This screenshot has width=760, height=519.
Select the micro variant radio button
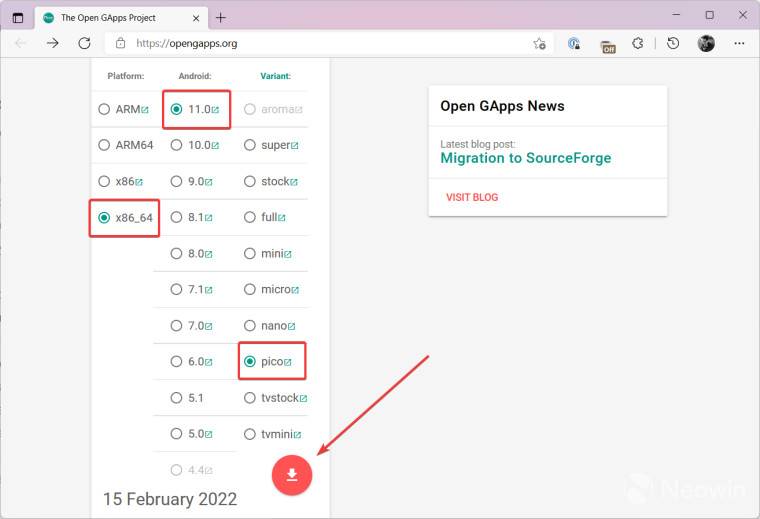tap(250, 289)
